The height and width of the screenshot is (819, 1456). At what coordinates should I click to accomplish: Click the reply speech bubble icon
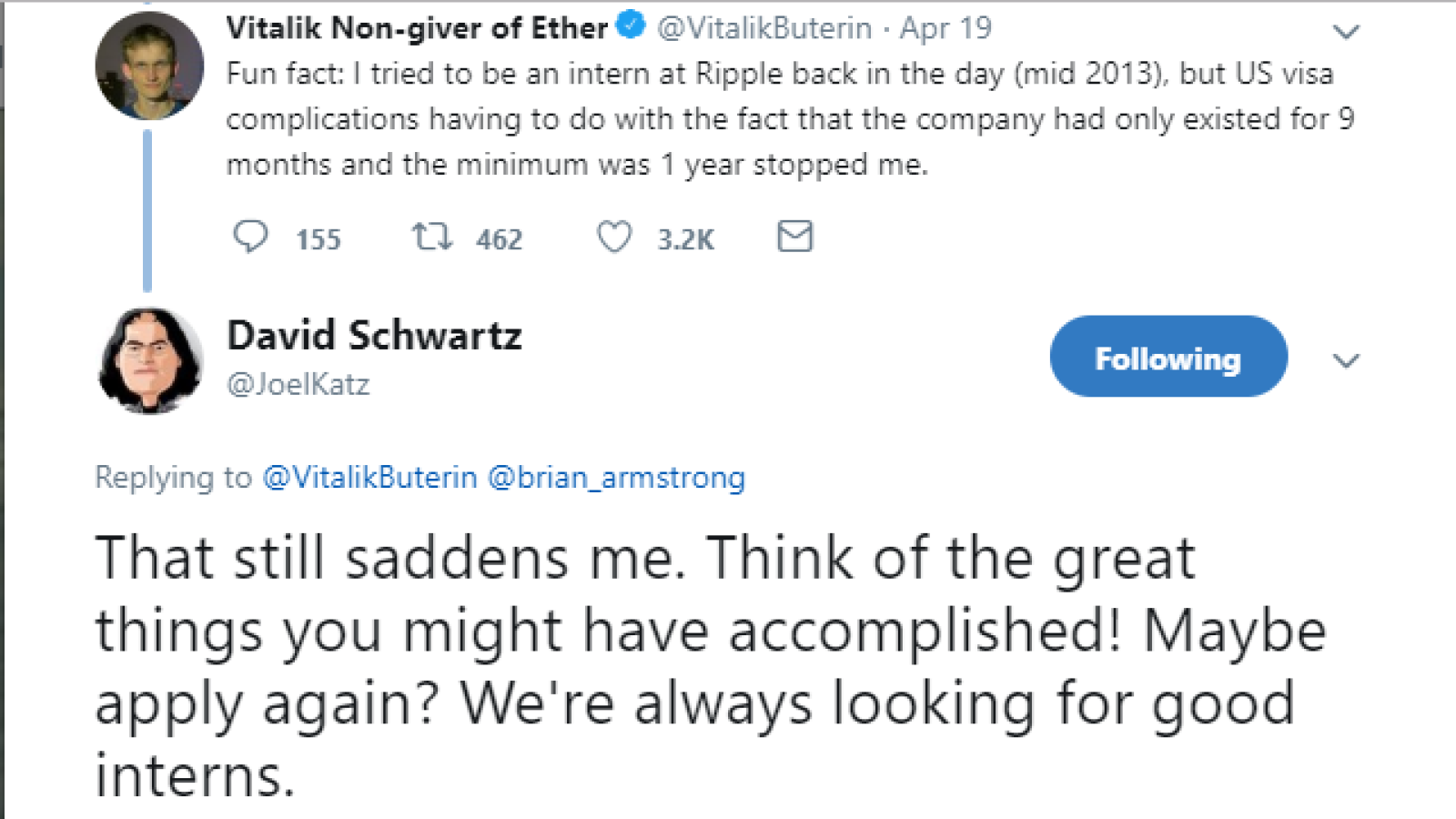coord(250,237)
